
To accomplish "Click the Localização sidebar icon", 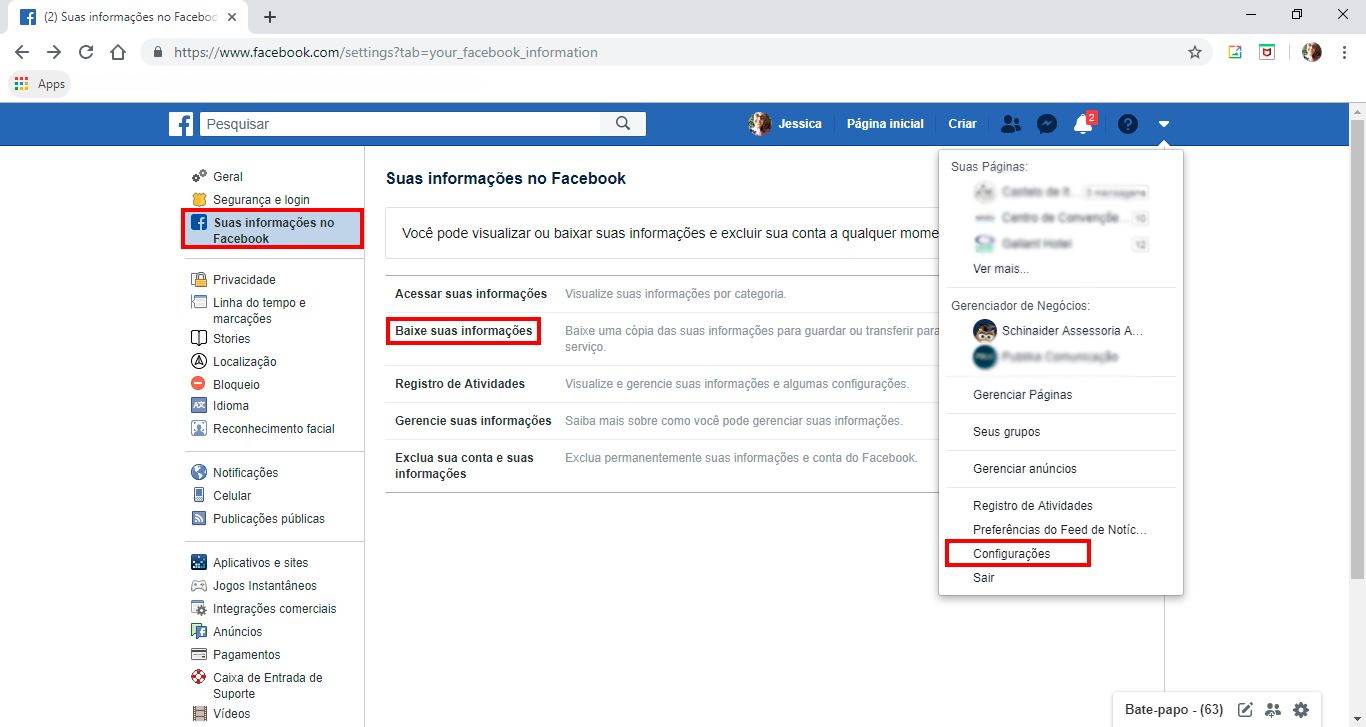I will click(x=198, y=362).
